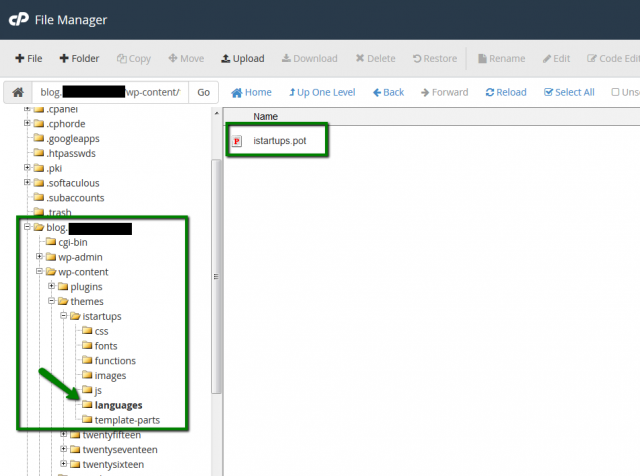Create a new folder with + Folder

[79, 58]
